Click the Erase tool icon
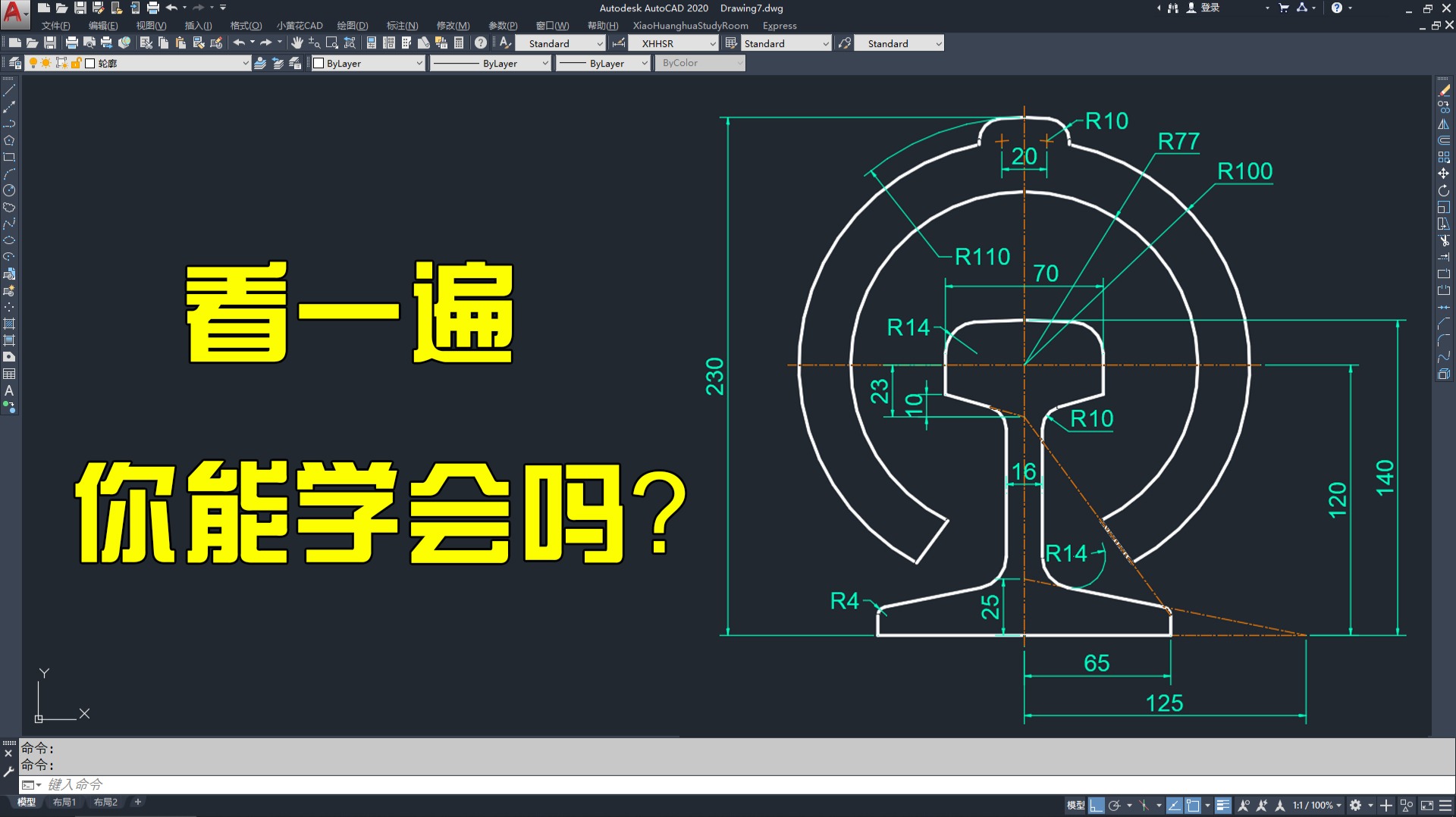This screenshot has width=1456, height=817. pos(1444,90)
